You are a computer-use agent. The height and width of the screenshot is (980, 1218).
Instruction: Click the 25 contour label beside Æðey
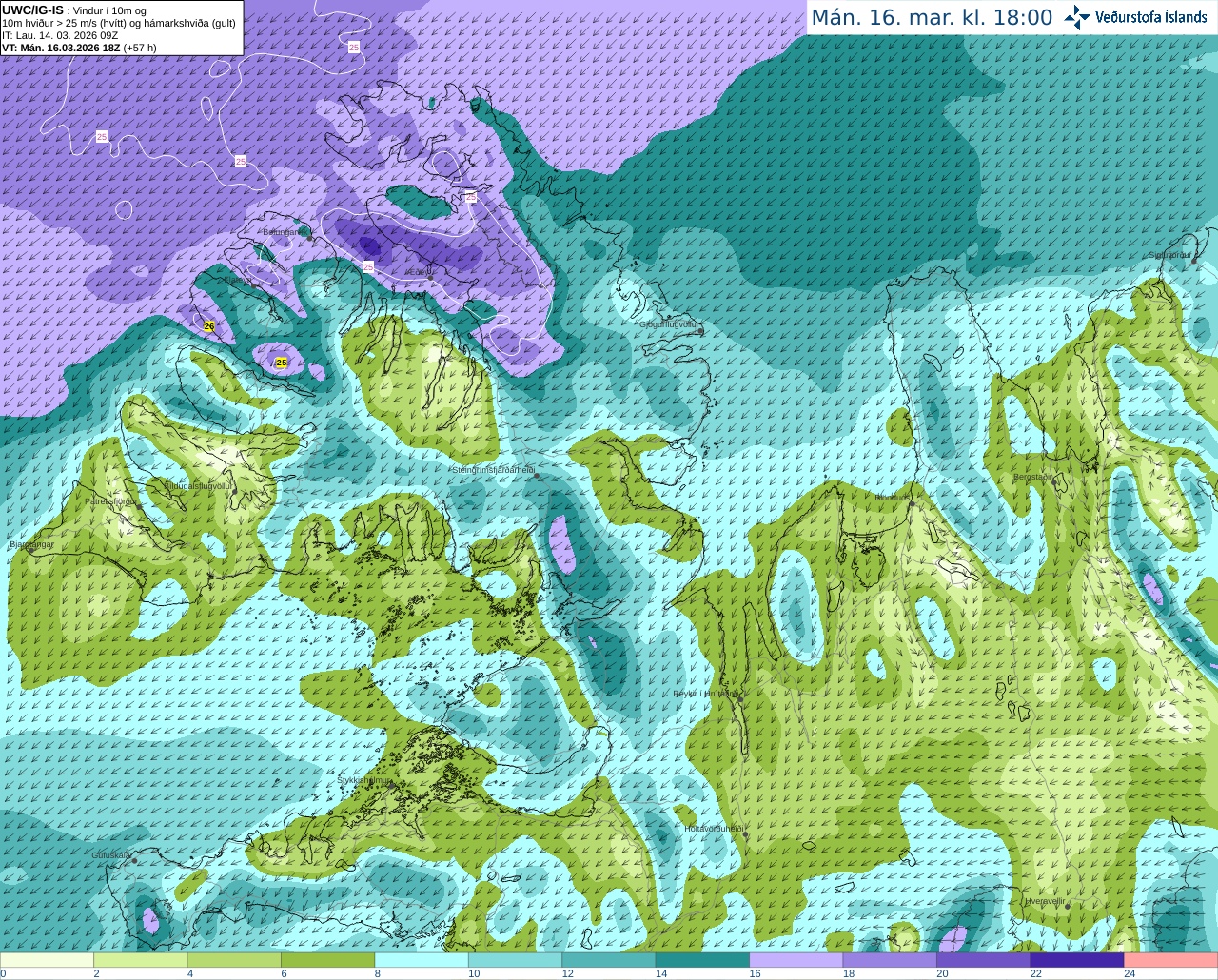[x=368, y=267]
